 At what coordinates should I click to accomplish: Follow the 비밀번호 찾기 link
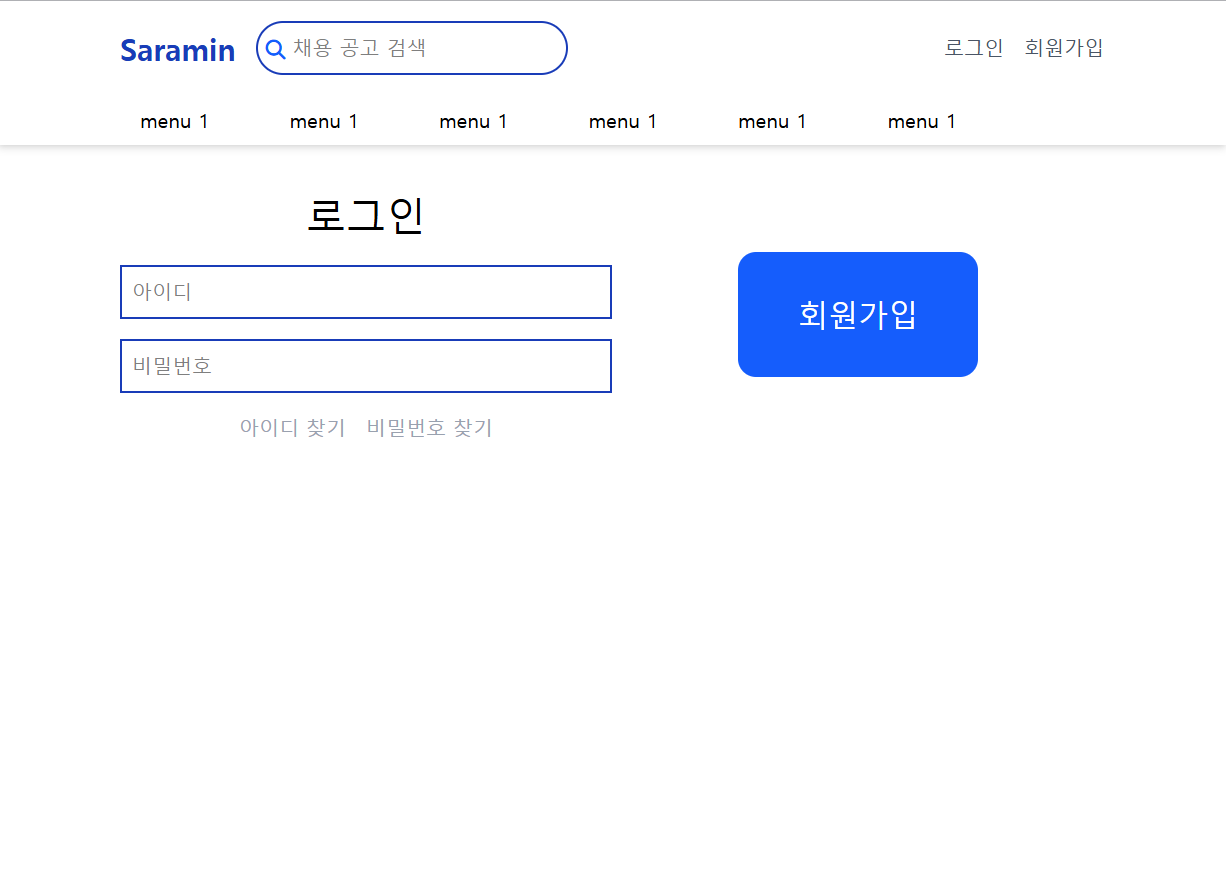tap(430, 428)
